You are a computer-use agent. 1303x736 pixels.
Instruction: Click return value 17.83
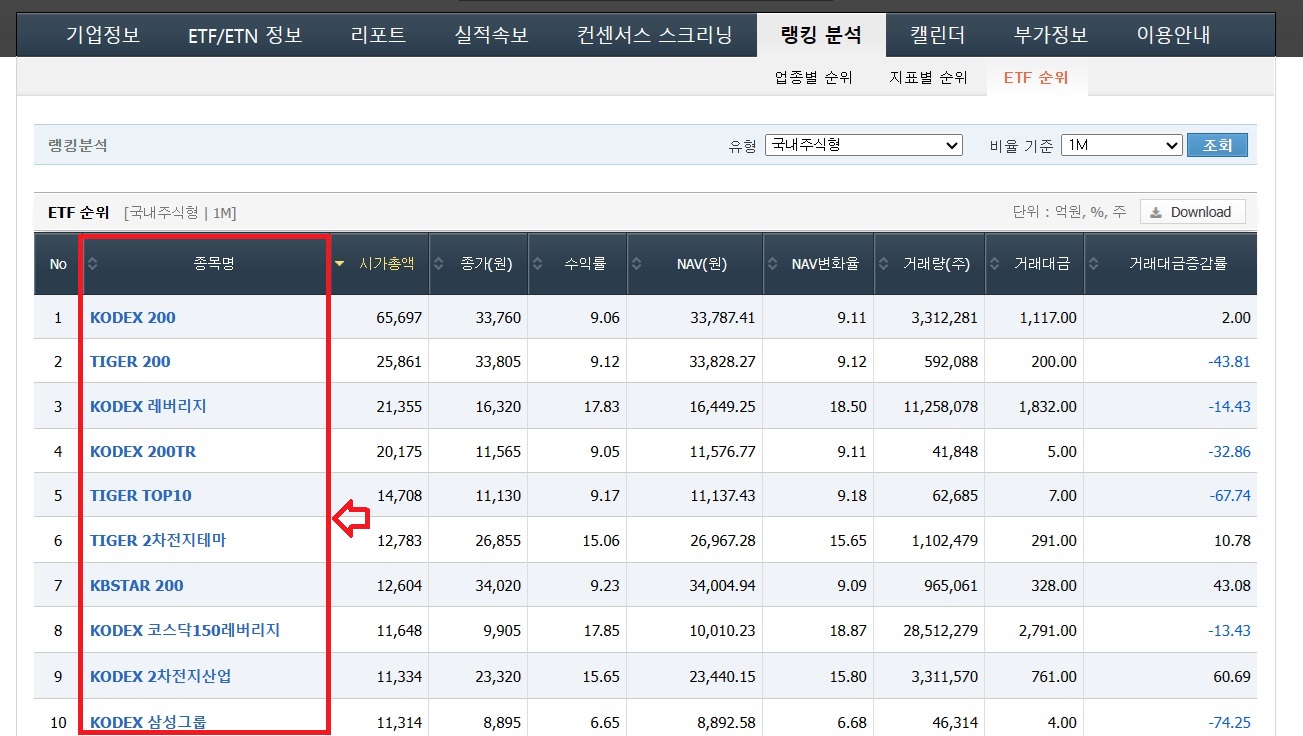(x=601, y=407)
